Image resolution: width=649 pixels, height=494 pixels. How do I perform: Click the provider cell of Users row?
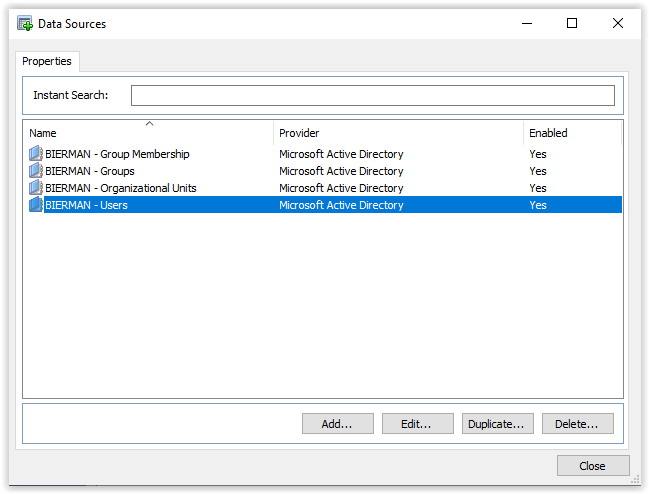[341, 205]
